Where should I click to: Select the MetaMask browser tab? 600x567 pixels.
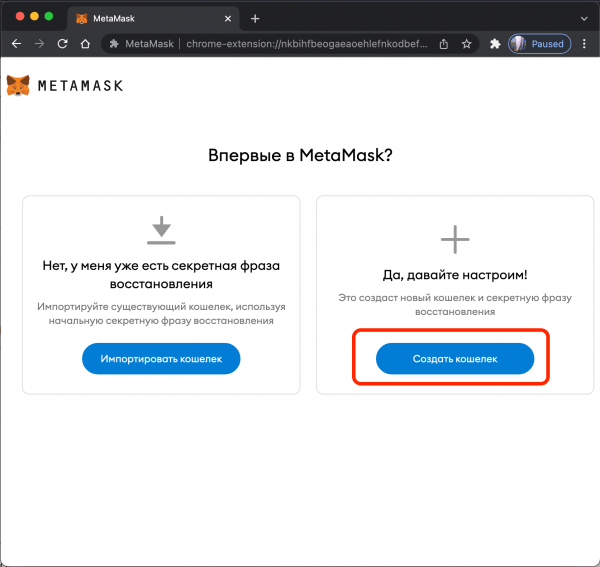(x=153, y=18)
